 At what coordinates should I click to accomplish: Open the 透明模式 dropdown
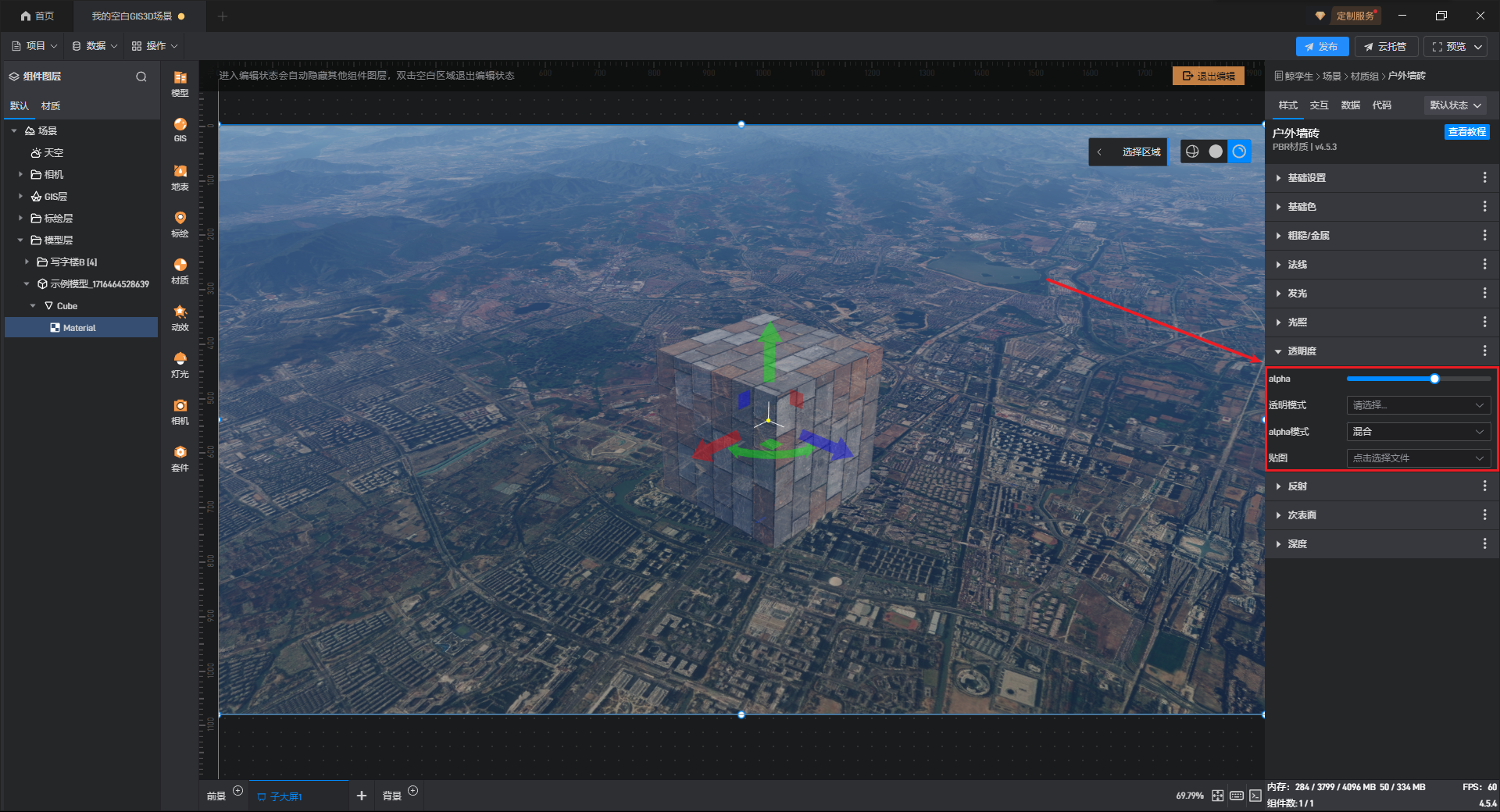[x=1418, y=405]
